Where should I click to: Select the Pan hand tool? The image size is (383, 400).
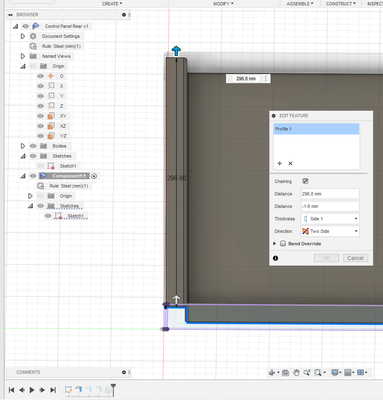(296, 373)
